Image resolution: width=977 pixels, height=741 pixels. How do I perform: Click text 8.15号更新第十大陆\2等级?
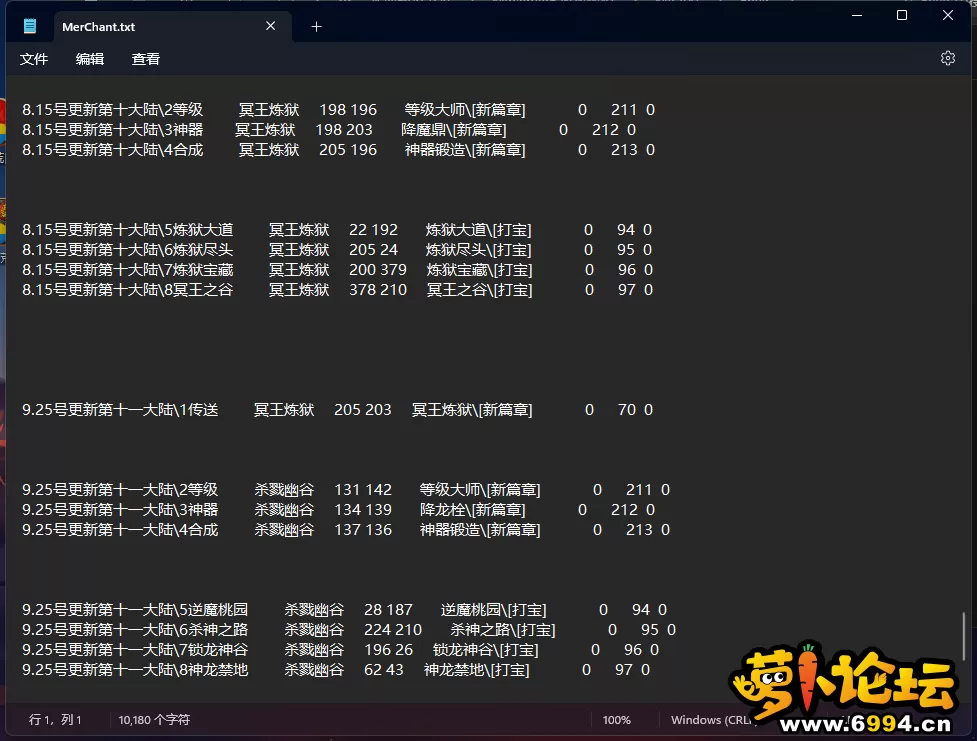(113, 110)
